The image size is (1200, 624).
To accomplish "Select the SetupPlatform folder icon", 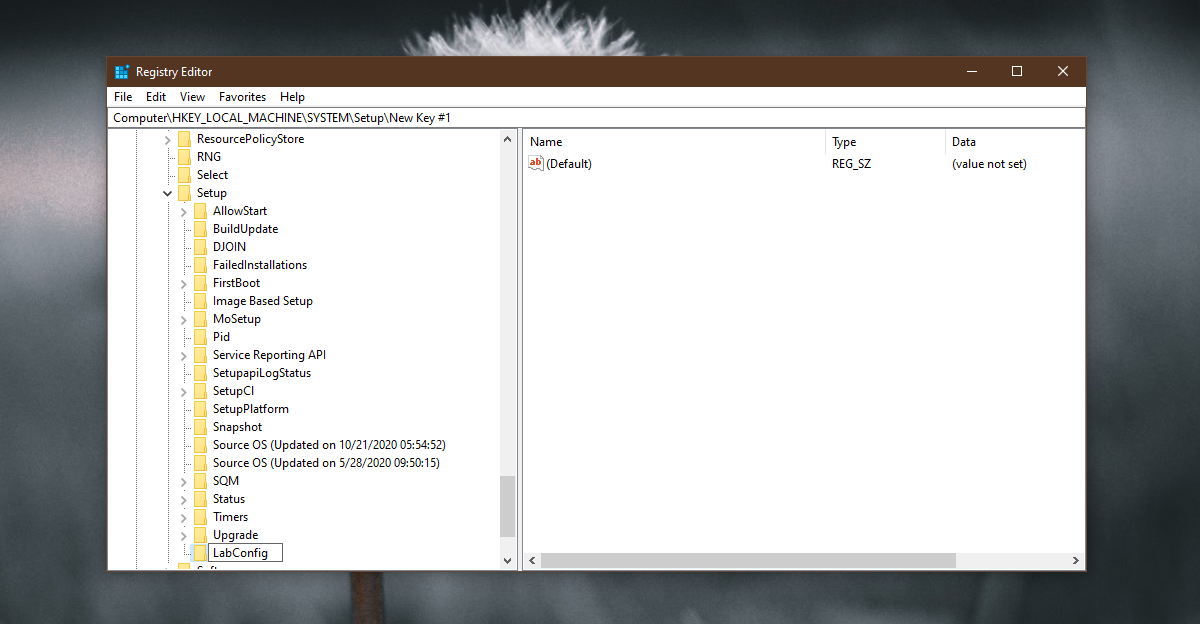I will (x=200, y=409).
